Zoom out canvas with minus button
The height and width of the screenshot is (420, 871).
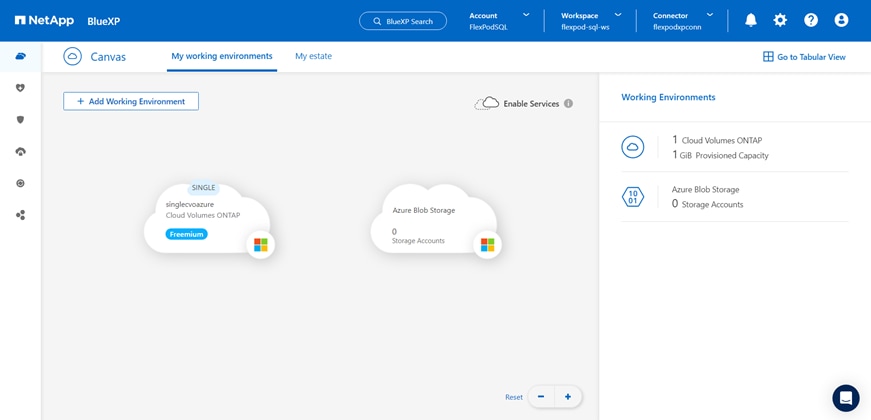(x=541, y=397)
